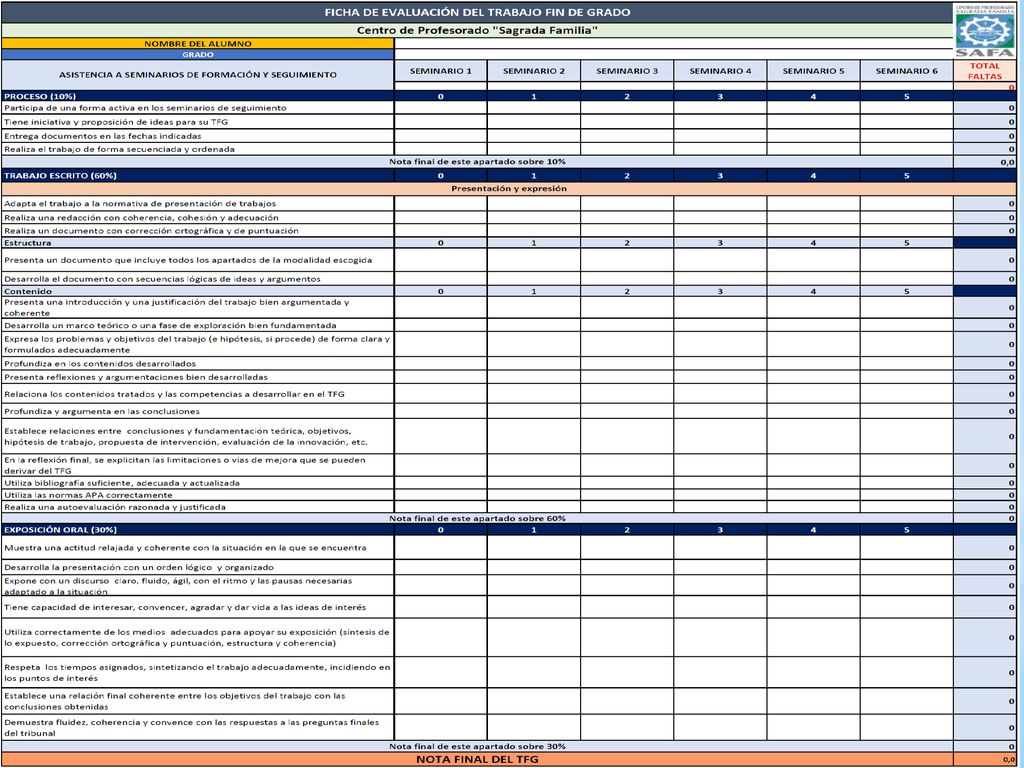This screenshot has height=768, width=1024.
Task: Select the 'SEMINARIO 6' header
Action: coord(906,71)
